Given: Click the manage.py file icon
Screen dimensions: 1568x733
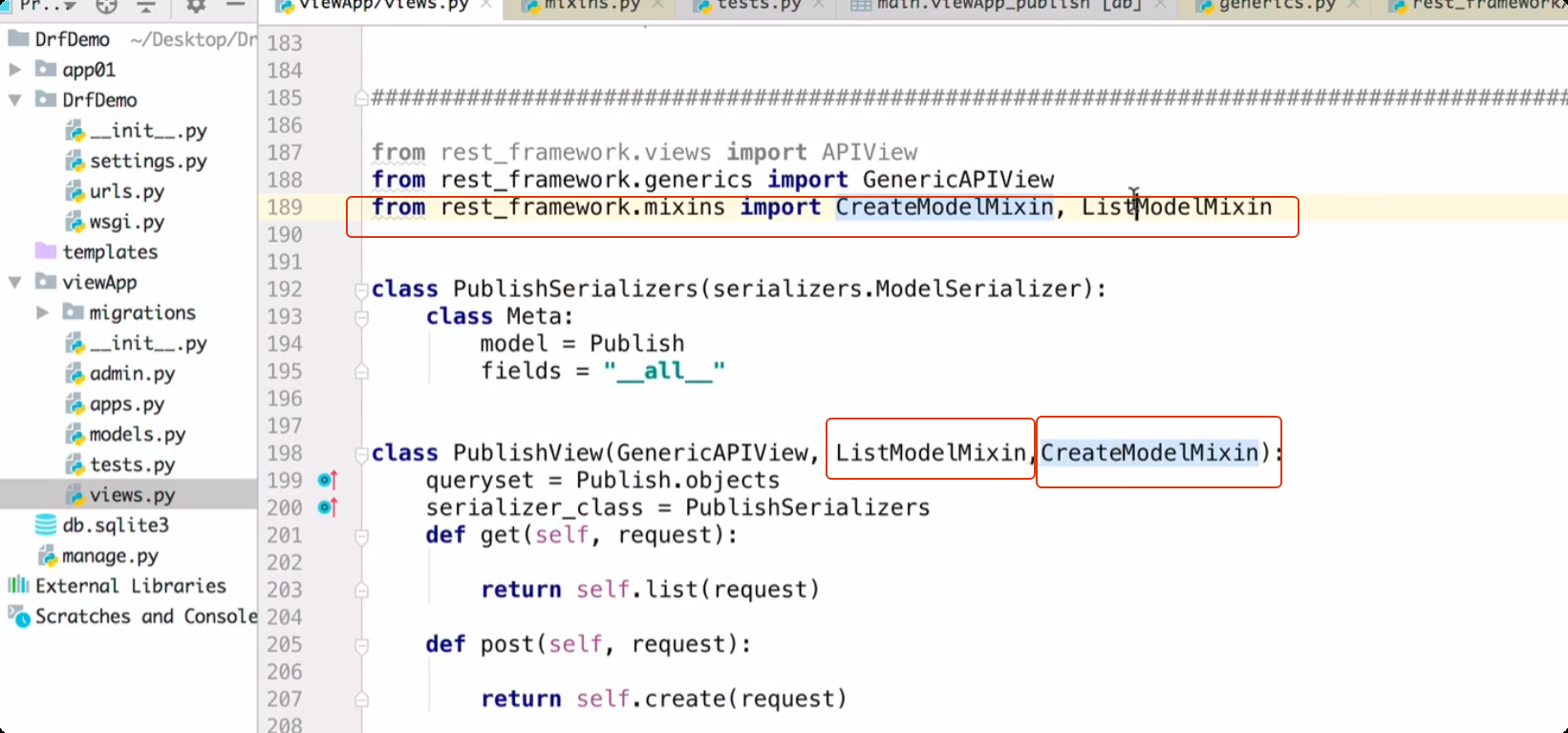Looking at the screenshot, I should pyautogui.click(x=48, y=555).
